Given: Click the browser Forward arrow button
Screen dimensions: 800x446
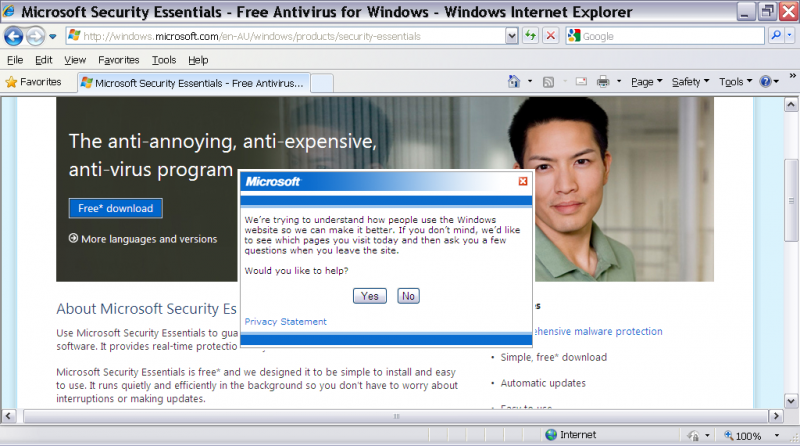Looking at the screenshot, I should point(35,36).
